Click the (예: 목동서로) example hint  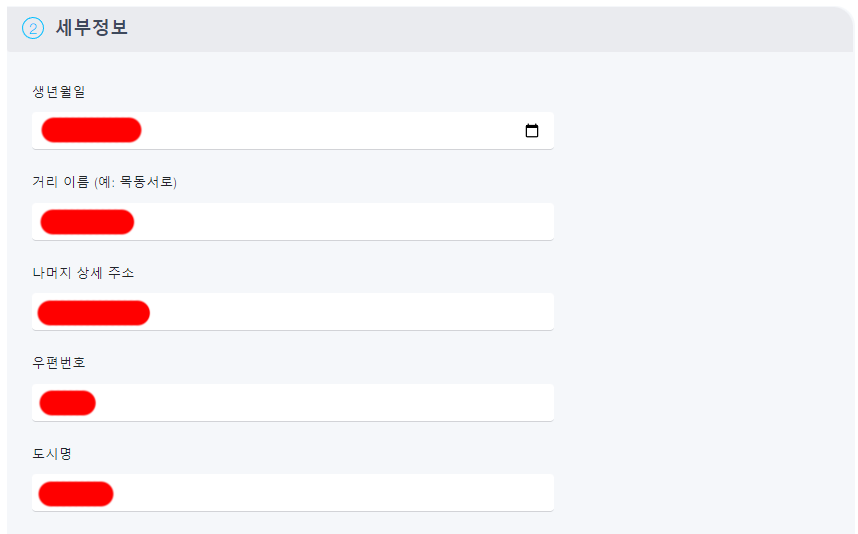pos(135,182)
